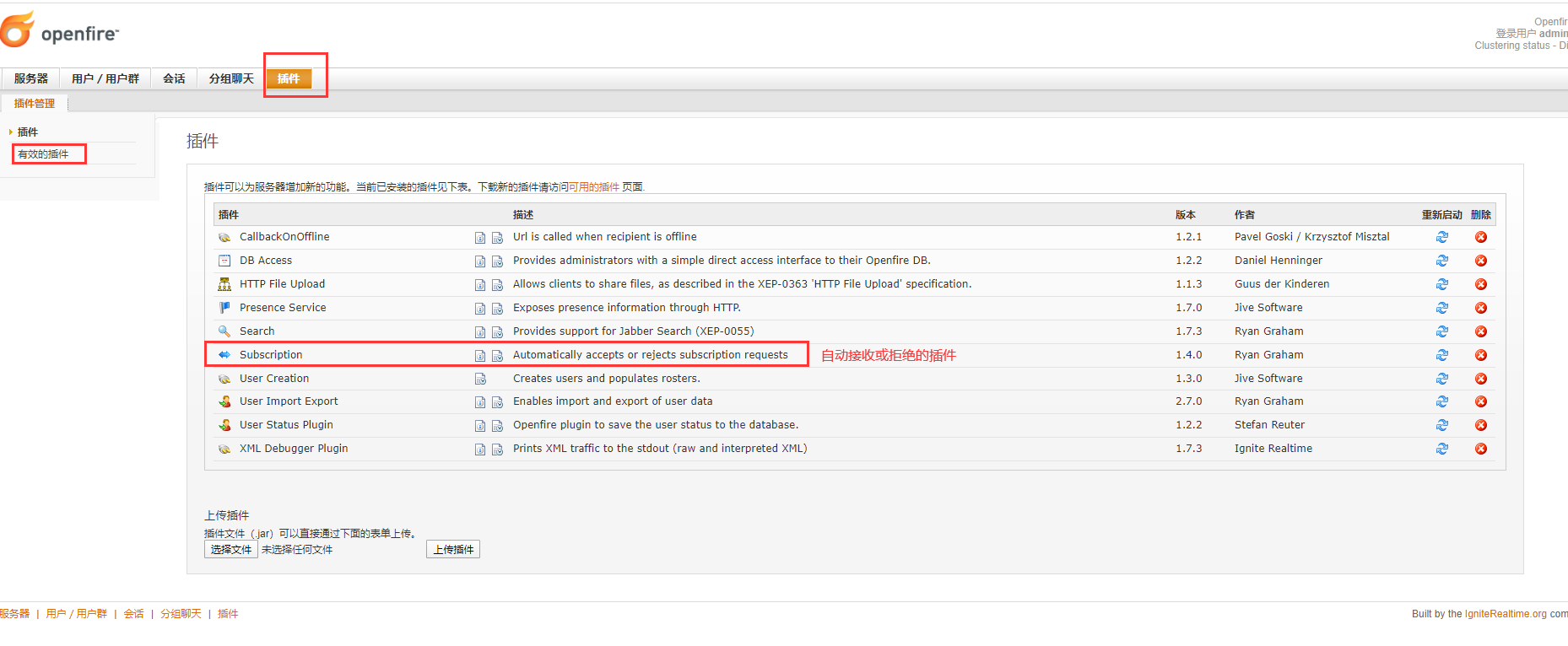
Task: Open changelog icon for User Status Plugin
Action: [497, 426]
